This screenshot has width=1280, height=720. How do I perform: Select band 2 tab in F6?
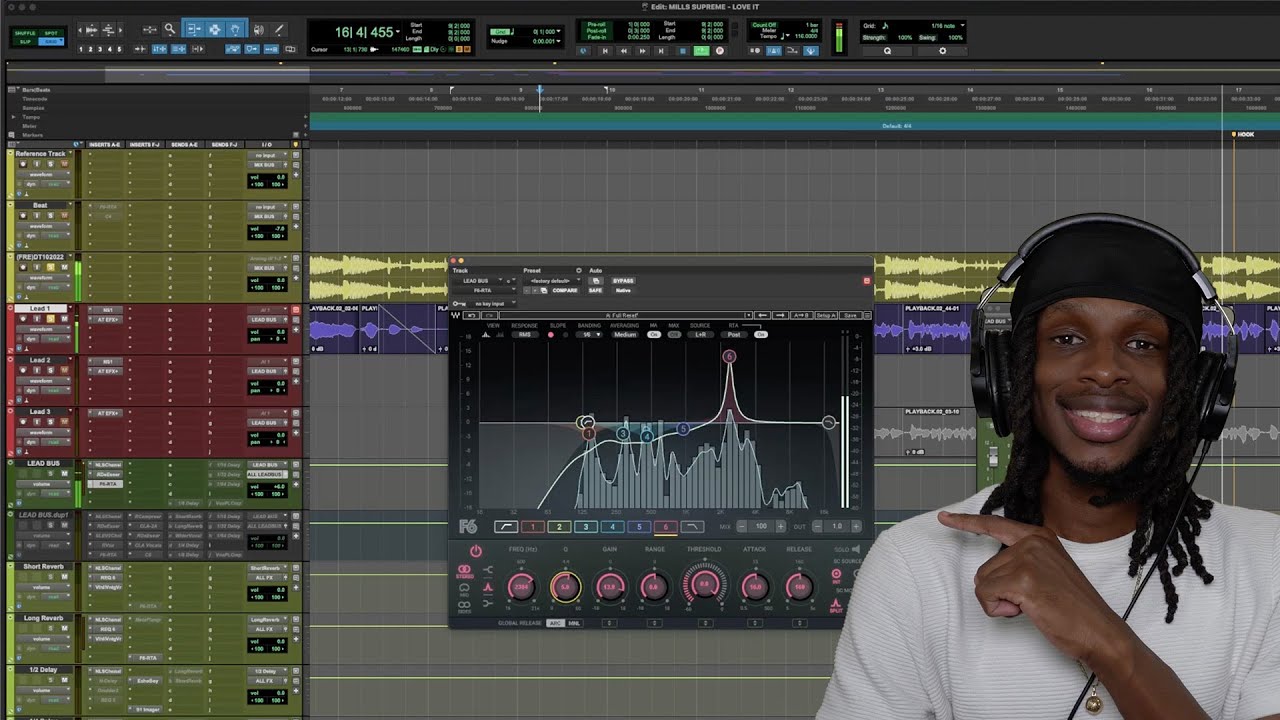(x=559, y=526)
